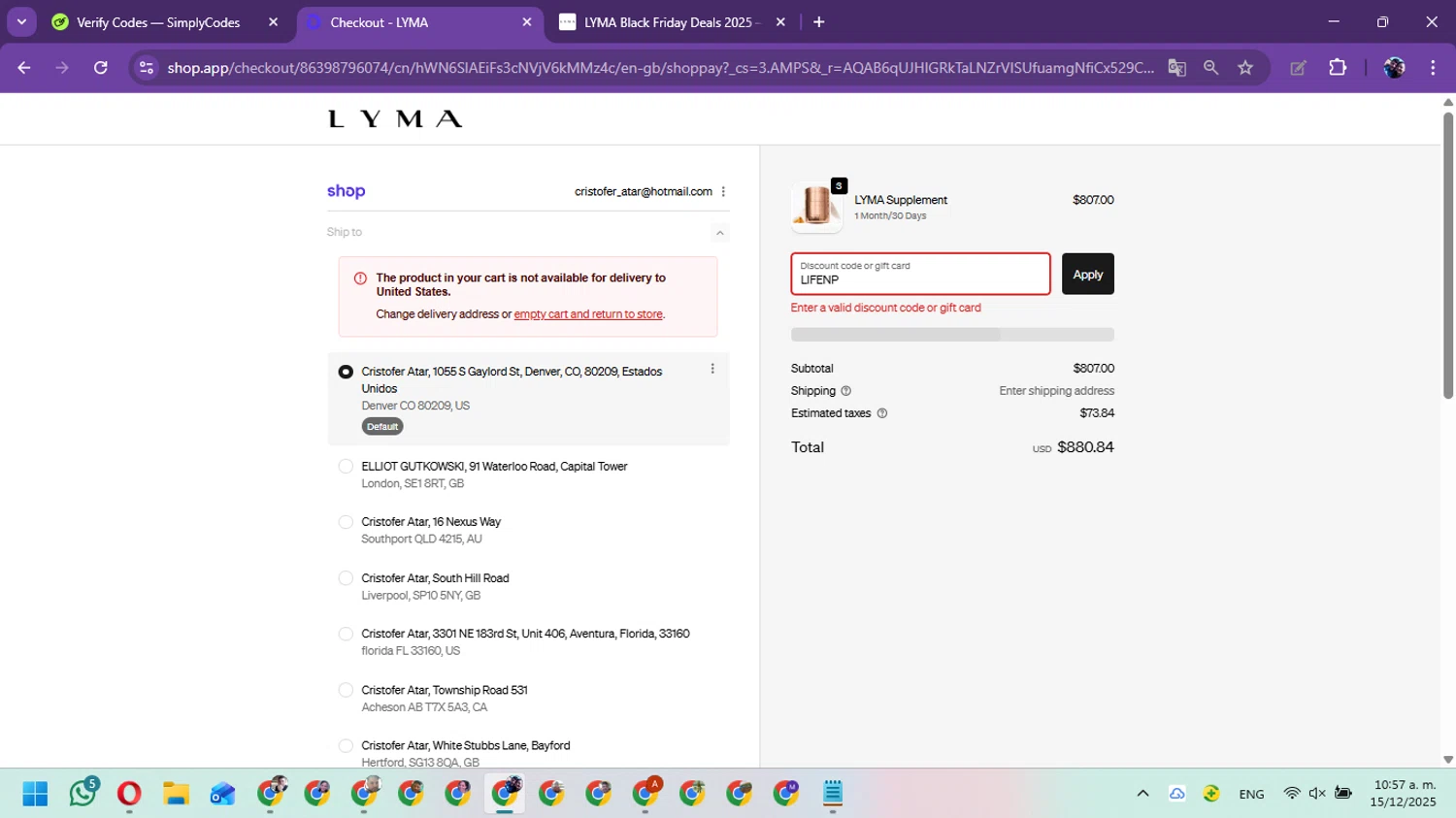
Task: Switch to LYMA Black Friday Deals 2025 tab
Action: 673,22
